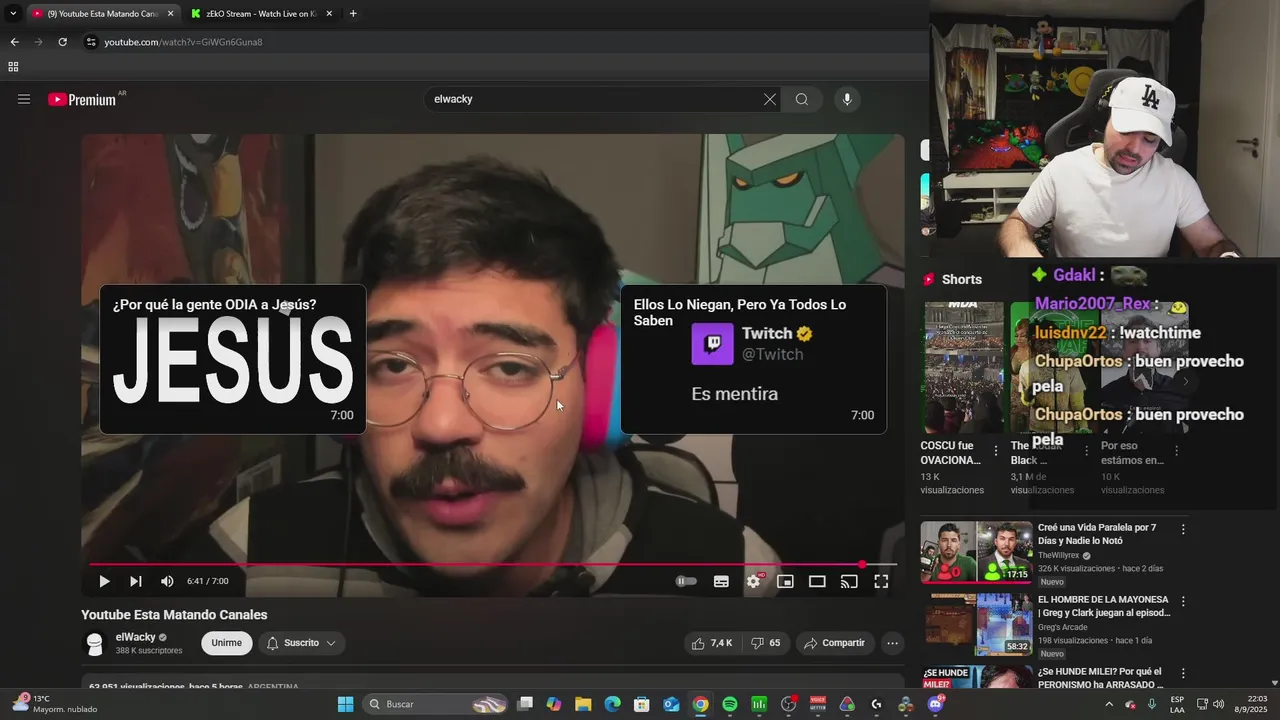
Task: Open more actions menu beside Compartir
Action: [x=893, y=643]
